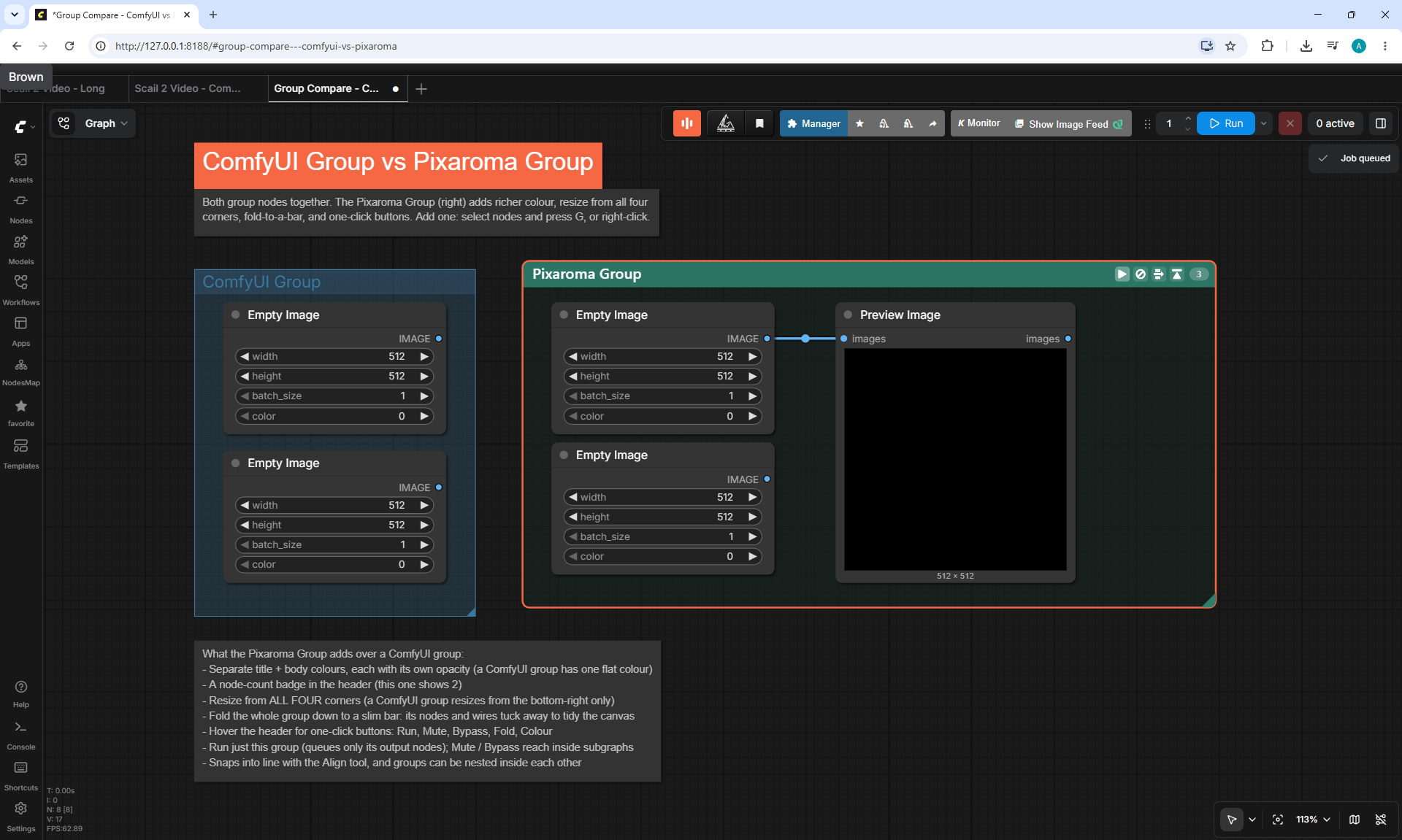Open Chrome downloads

1306,46
